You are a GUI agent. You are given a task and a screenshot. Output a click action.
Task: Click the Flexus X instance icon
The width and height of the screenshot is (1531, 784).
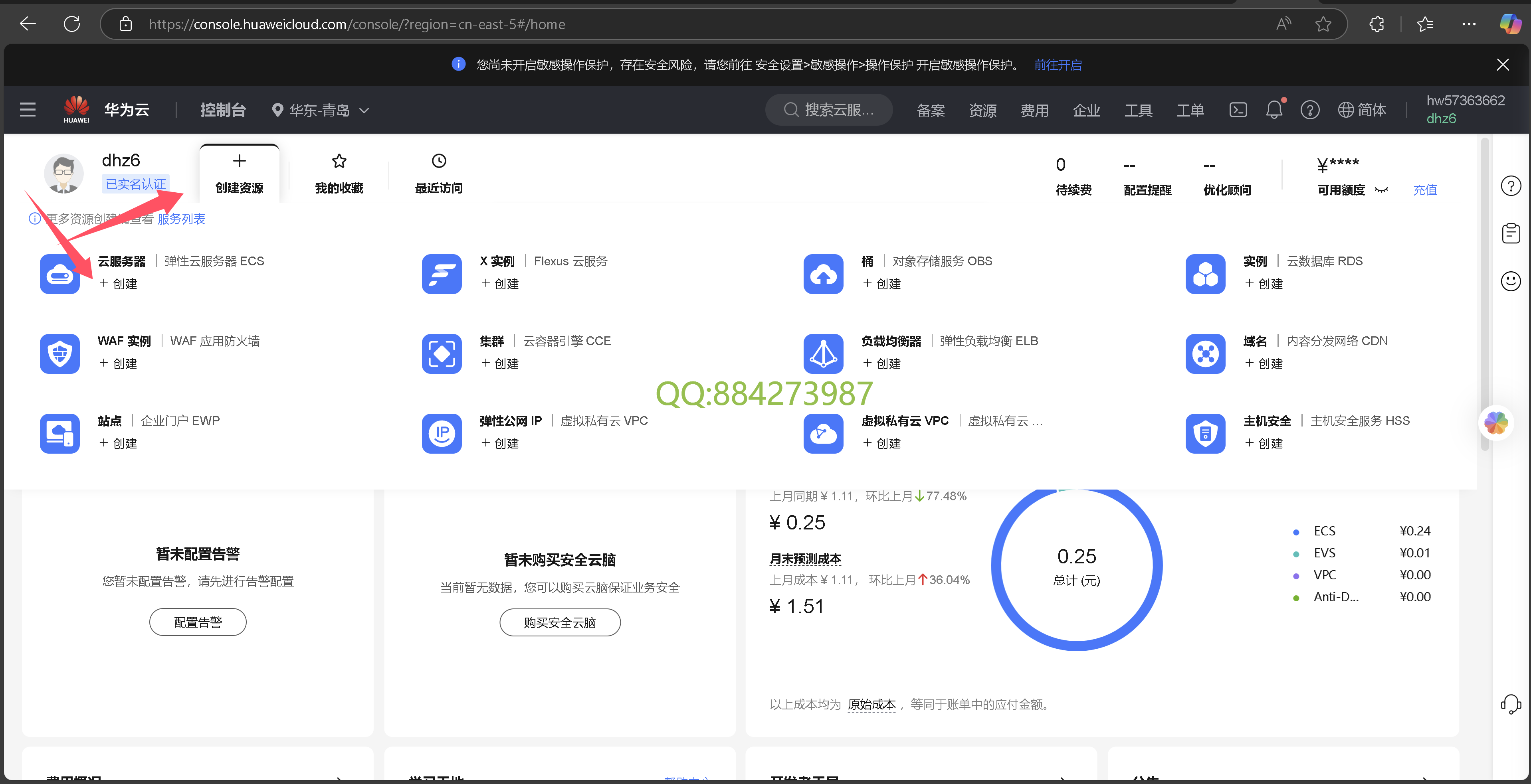tap(442, 274)
